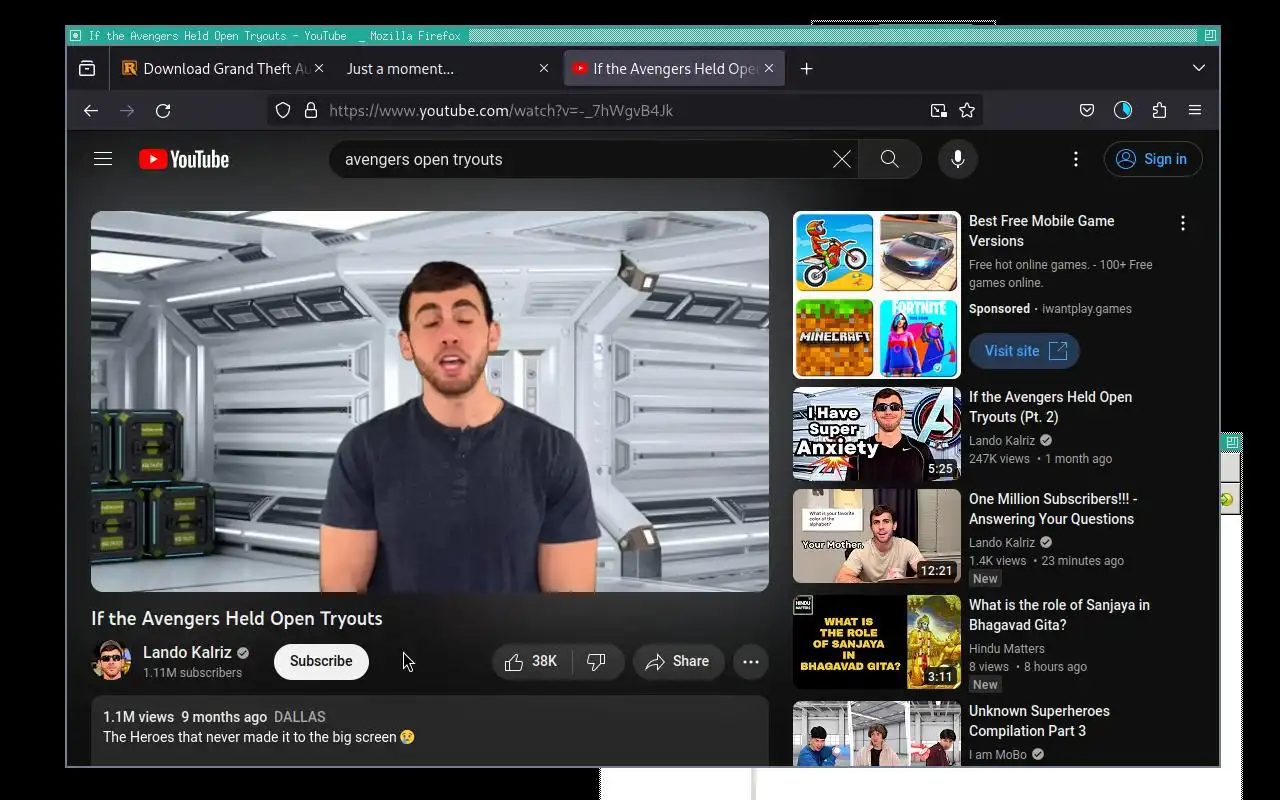Open the DALLAS location tag

coord(300,717)
